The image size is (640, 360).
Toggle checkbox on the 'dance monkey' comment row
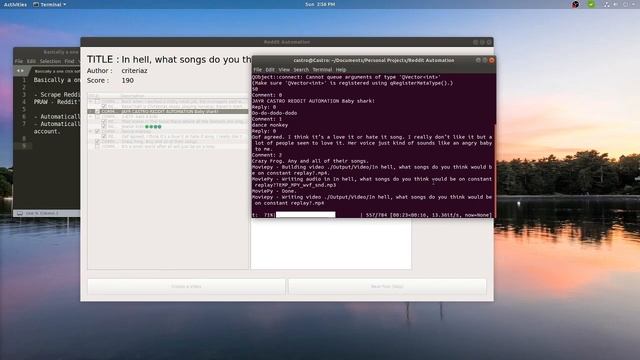[x=97, y=131]
